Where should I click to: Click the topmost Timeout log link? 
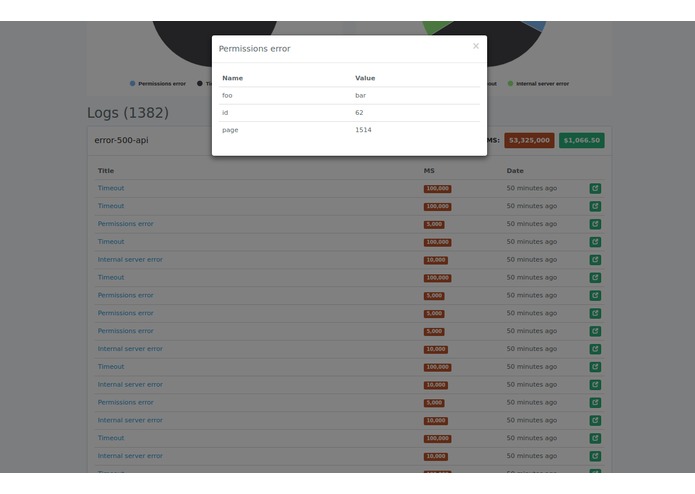(x=111, y=188)
